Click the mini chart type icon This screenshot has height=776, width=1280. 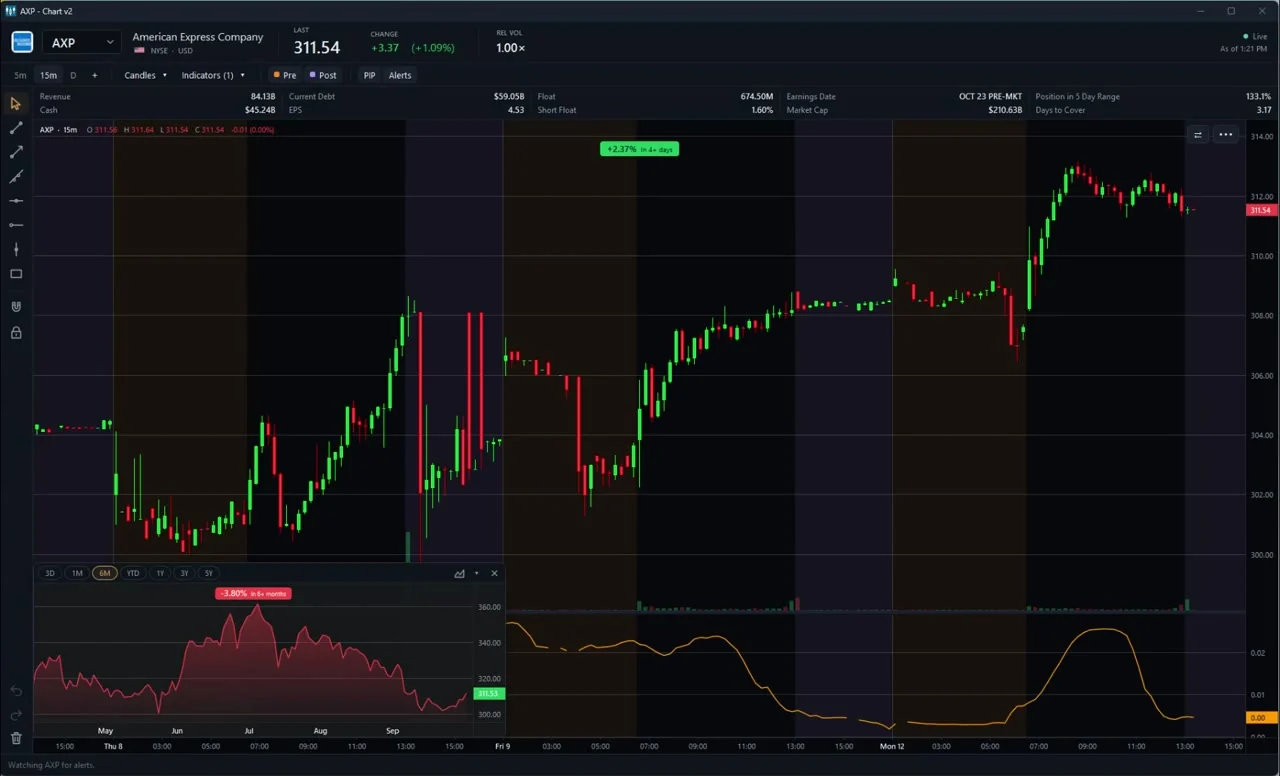click(x=460, y=573)
